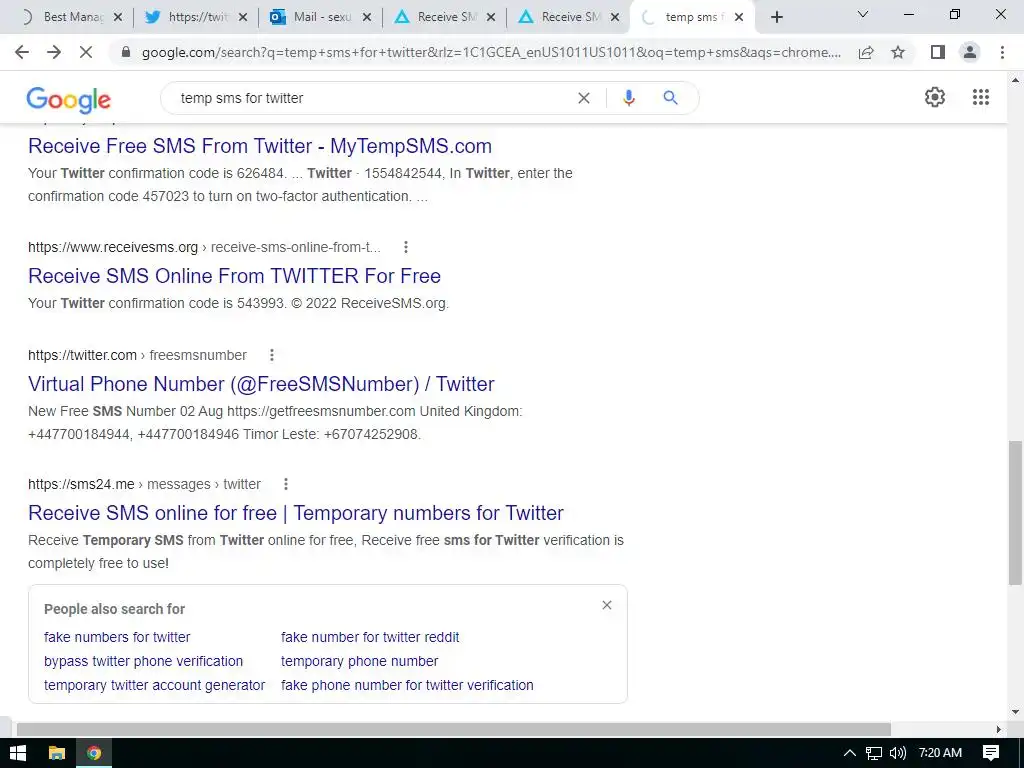Click the https://www.receivesms.org URL text
The image size is (1024, 768).
coord(113,247)
